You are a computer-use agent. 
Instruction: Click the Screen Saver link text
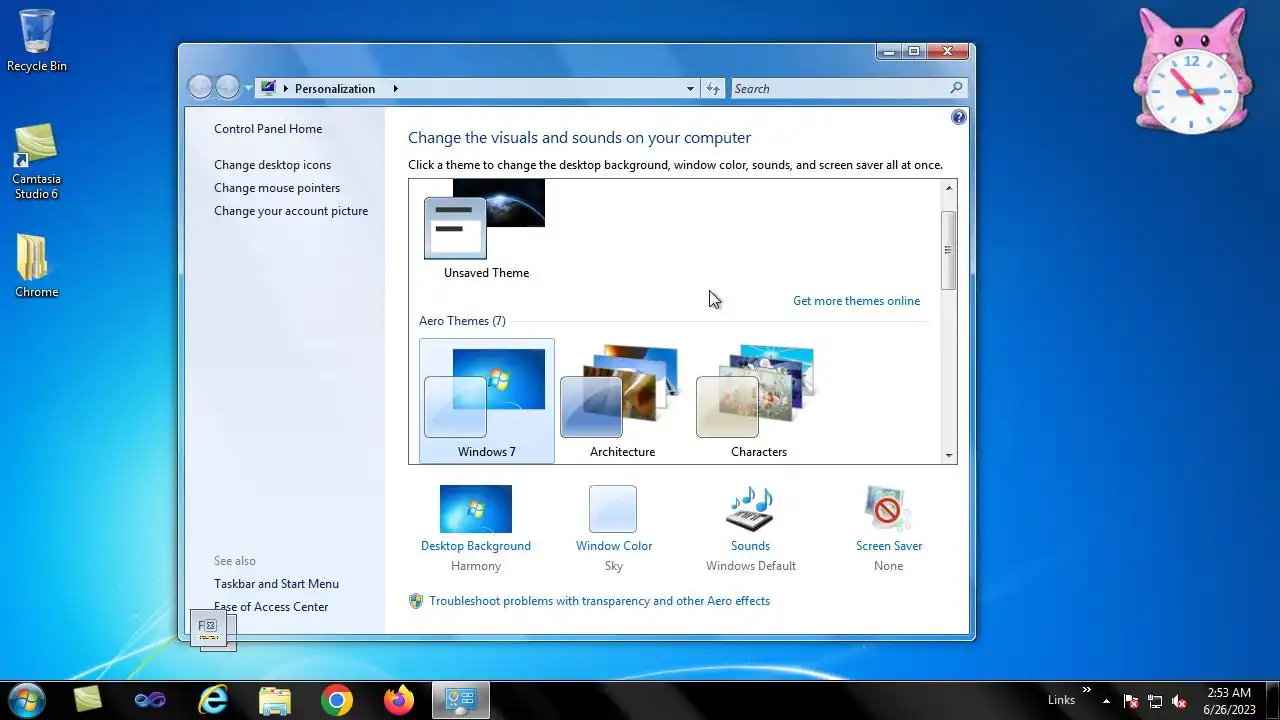click(x=889, y=546)
